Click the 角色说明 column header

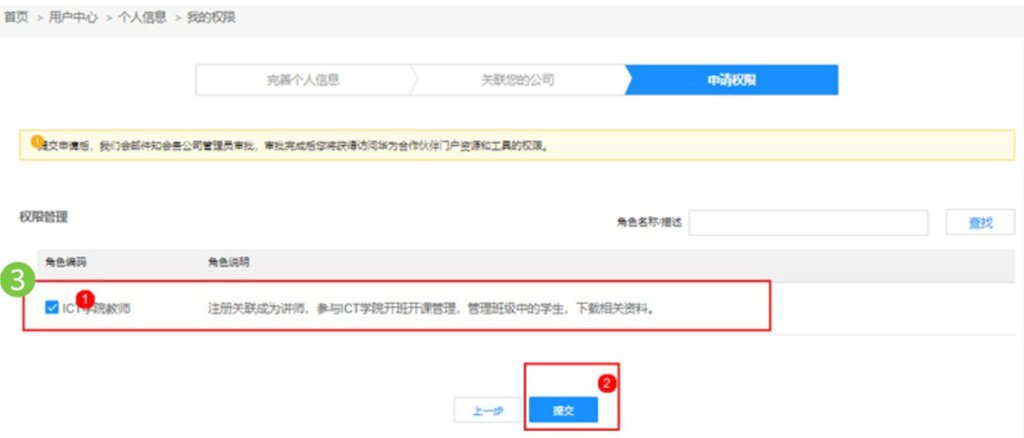(x=228, y=262)
